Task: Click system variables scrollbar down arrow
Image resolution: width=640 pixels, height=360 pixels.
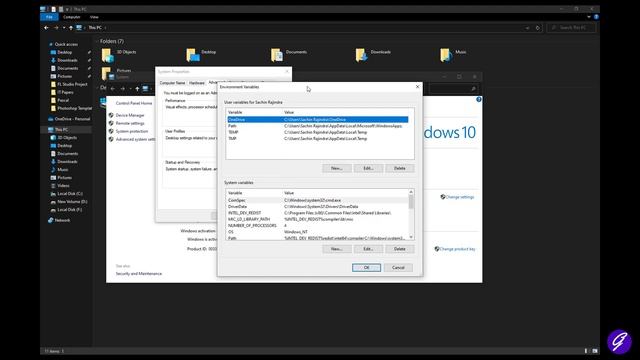Action: tap(411, 237)
